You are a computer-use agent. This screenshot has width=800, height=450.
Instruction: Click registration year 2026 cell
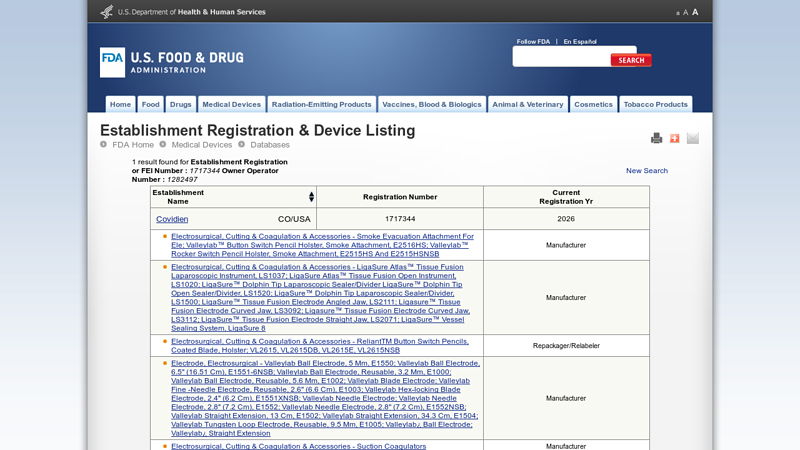coord(566,219)
